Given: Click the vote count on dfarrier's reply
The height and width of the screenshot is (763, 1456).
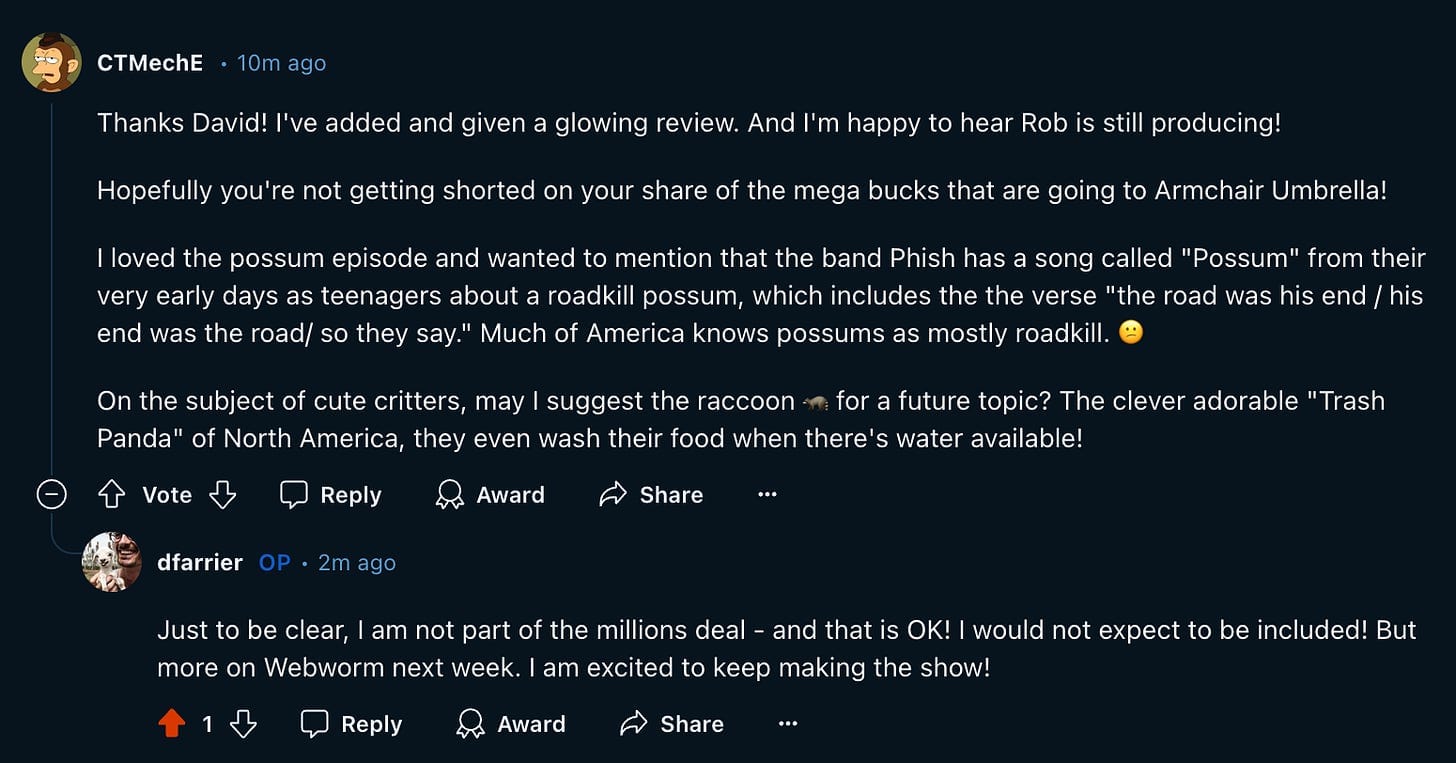Looking at the screenshot, I should [207, 723].
